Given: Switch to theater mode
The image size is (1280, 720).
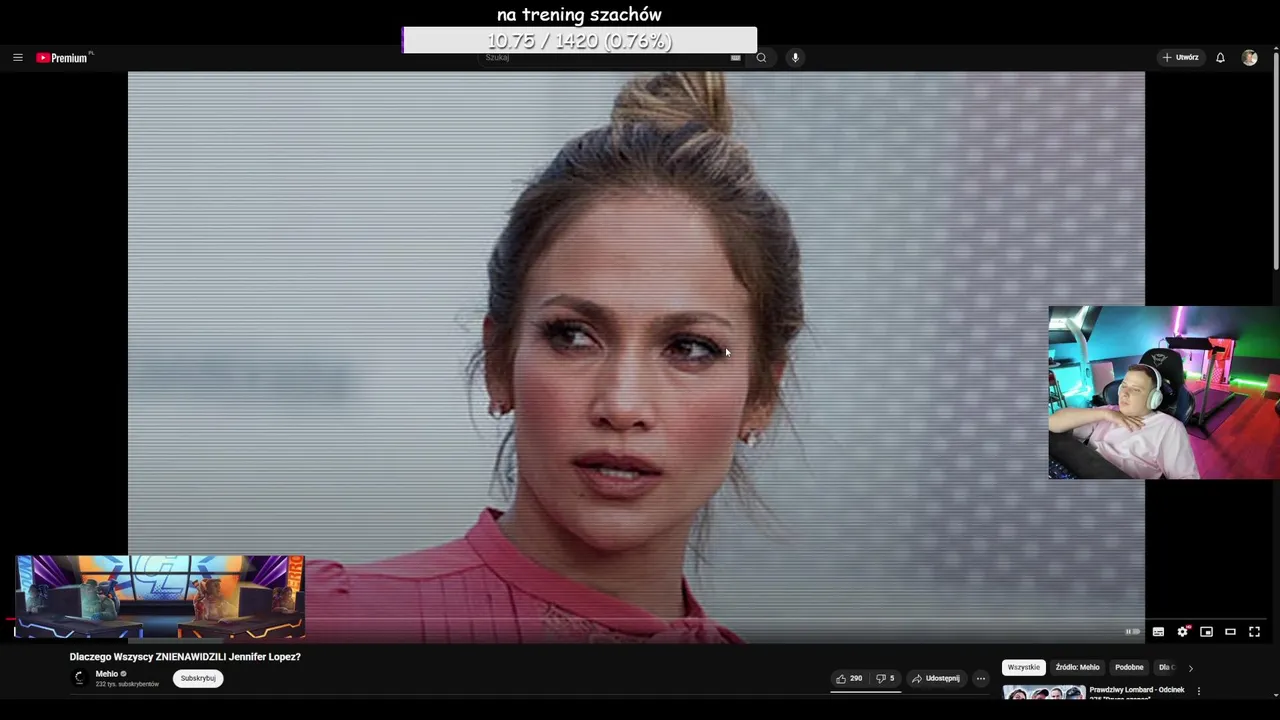Looking at the screenshot, I should [x=1230, y=631].
